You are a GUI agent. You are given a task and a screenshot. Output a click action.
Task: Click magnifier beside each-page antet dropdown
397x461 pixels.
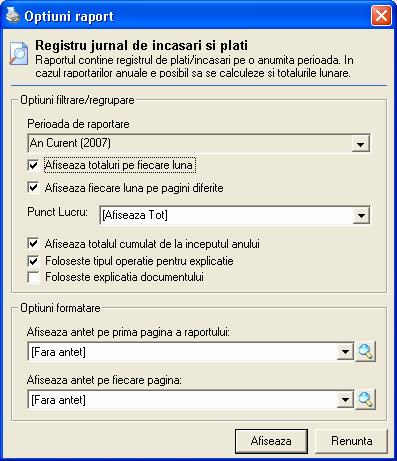(365, 399)
